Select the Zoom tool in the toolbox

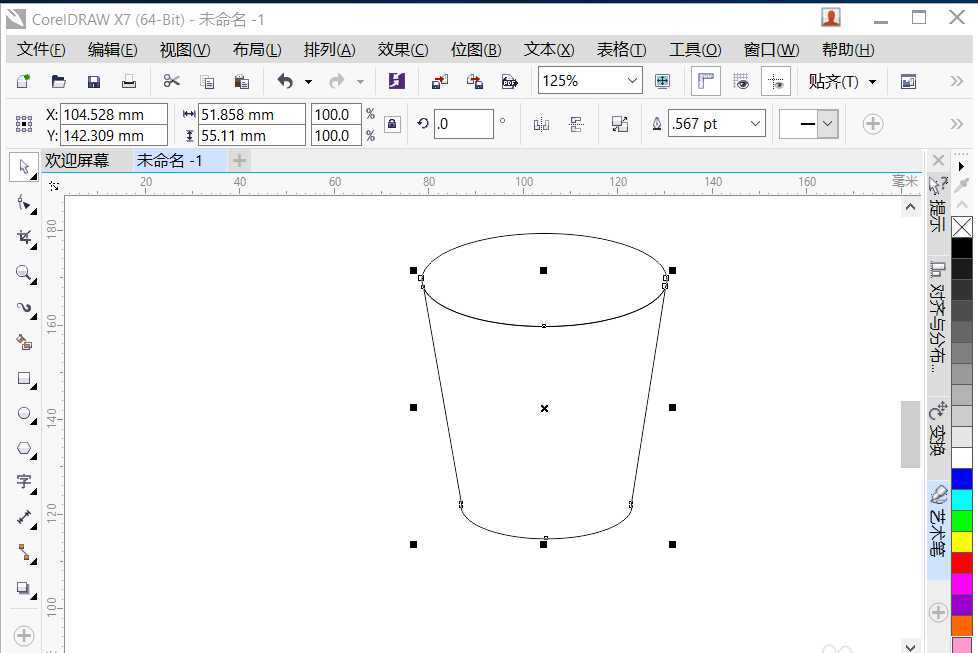[x=24, y=273]
